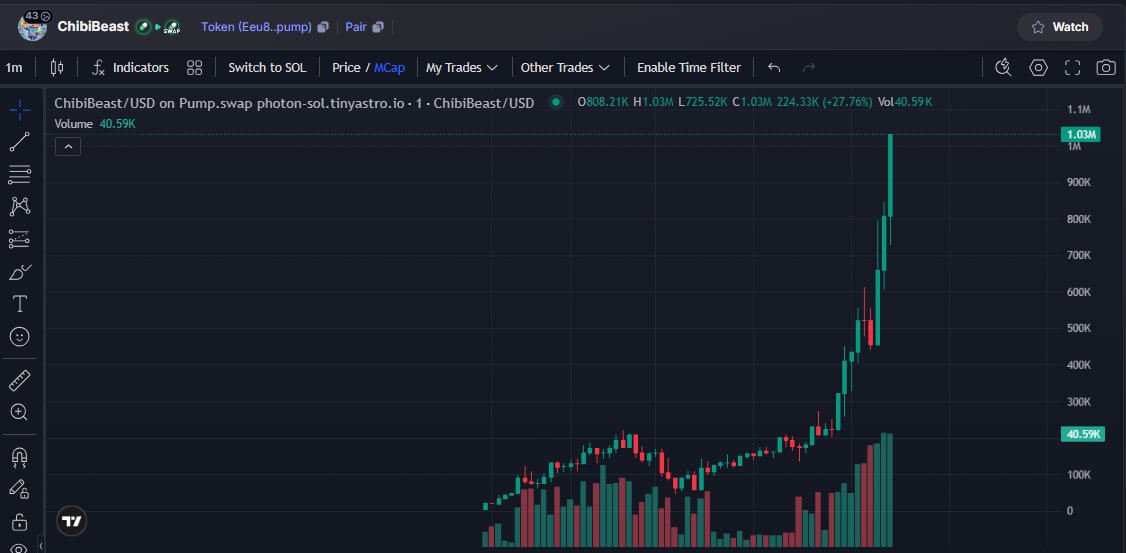
Task: Open indicator templates grid icon
Action: tap(195, 68)
